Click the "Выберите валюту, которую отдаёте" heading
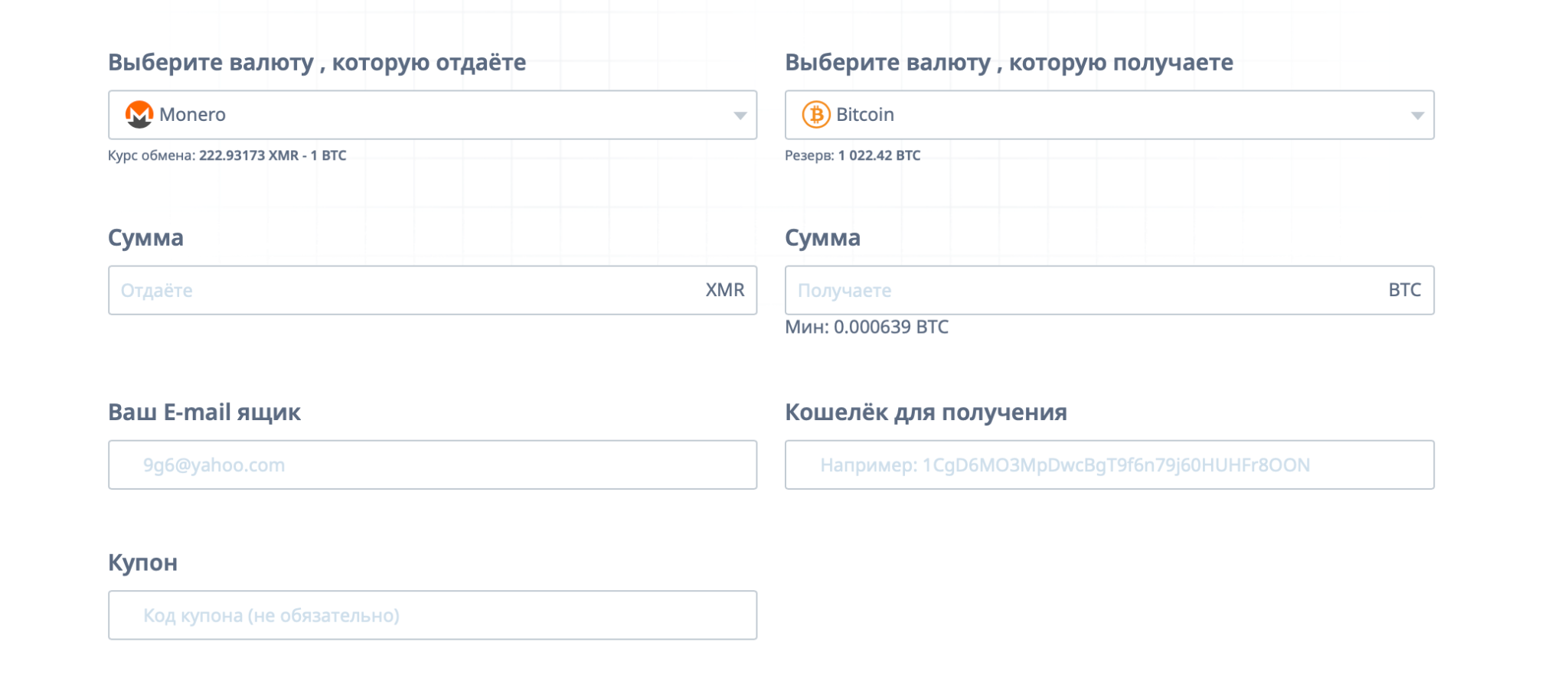This screenshot has width=1568, height=688. [x=317, y=62]
